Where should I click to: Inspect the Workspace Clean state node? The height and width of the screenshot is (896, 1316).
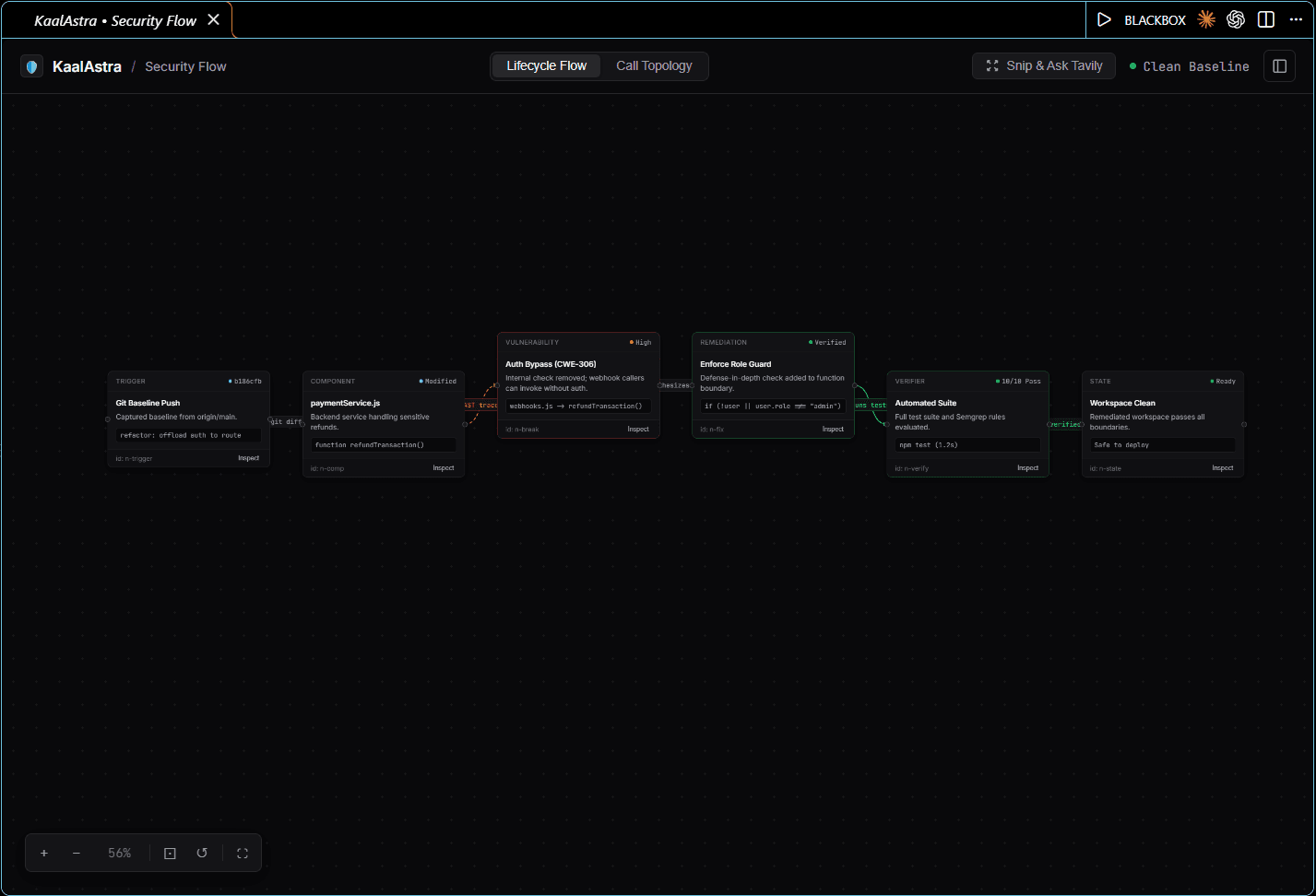pos(1222,468)
